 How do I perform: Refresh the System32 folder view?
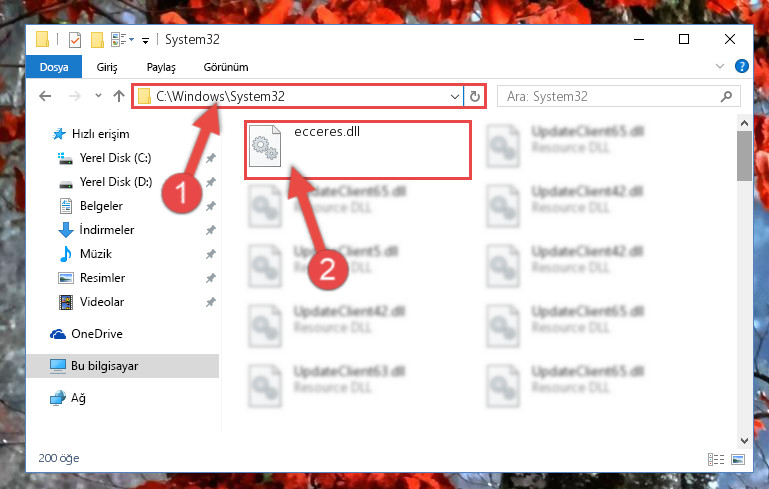tap(474, 96)
